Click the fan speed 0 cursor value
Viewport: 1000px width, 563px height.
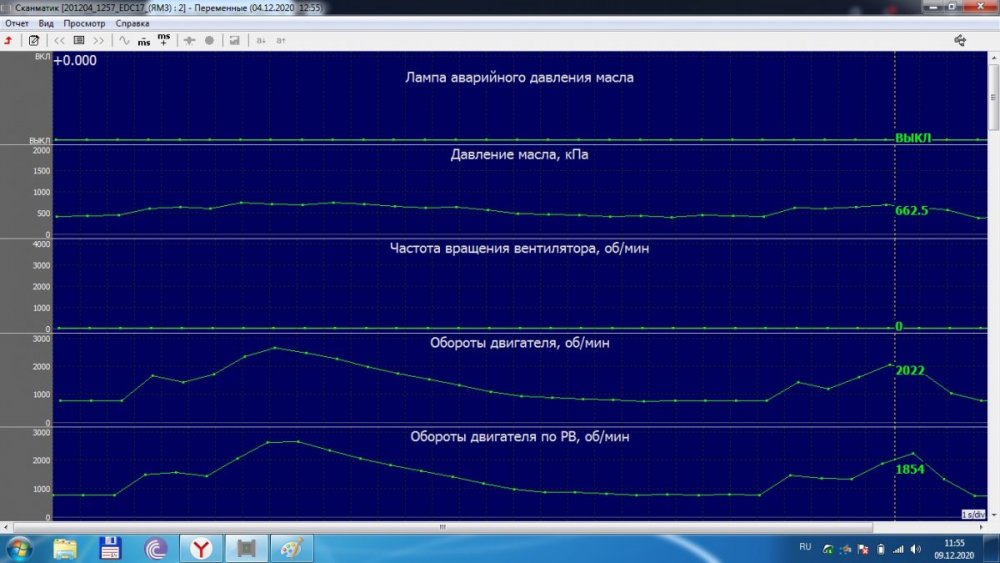tap(899, 326)
